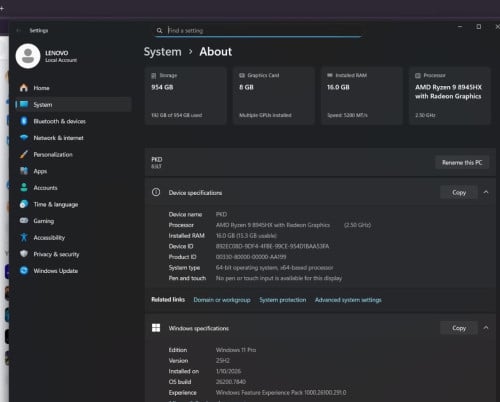Collapse the Windows specifications section
Image resolution: width=500 pixels, height=402 pixels.
pyautogui.click(x=486, y=328)
